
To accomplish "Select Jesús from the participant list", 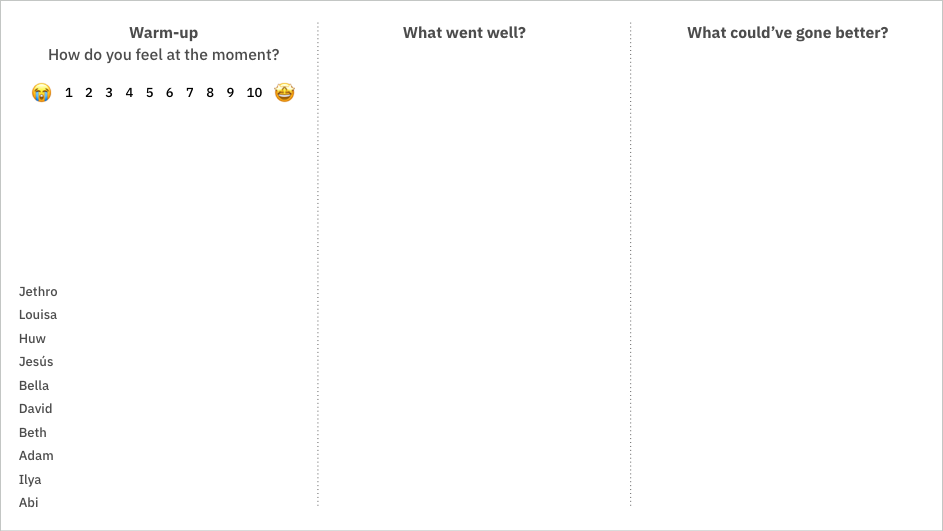I will click(36, 361).
